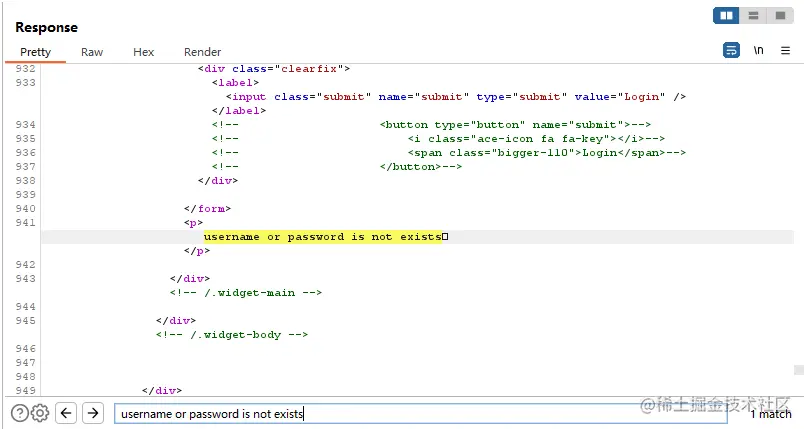
Task: Select the Raw tab
Action: 92,52
